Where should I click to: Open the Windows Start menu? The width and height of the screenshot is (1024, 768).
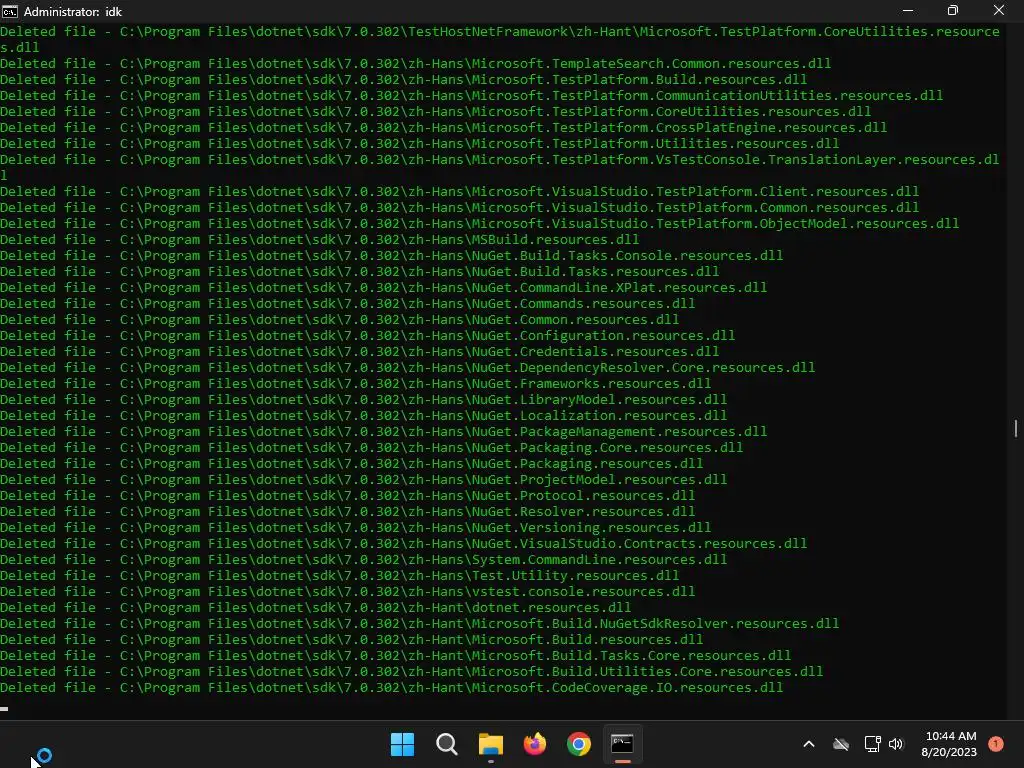[402, 744]
